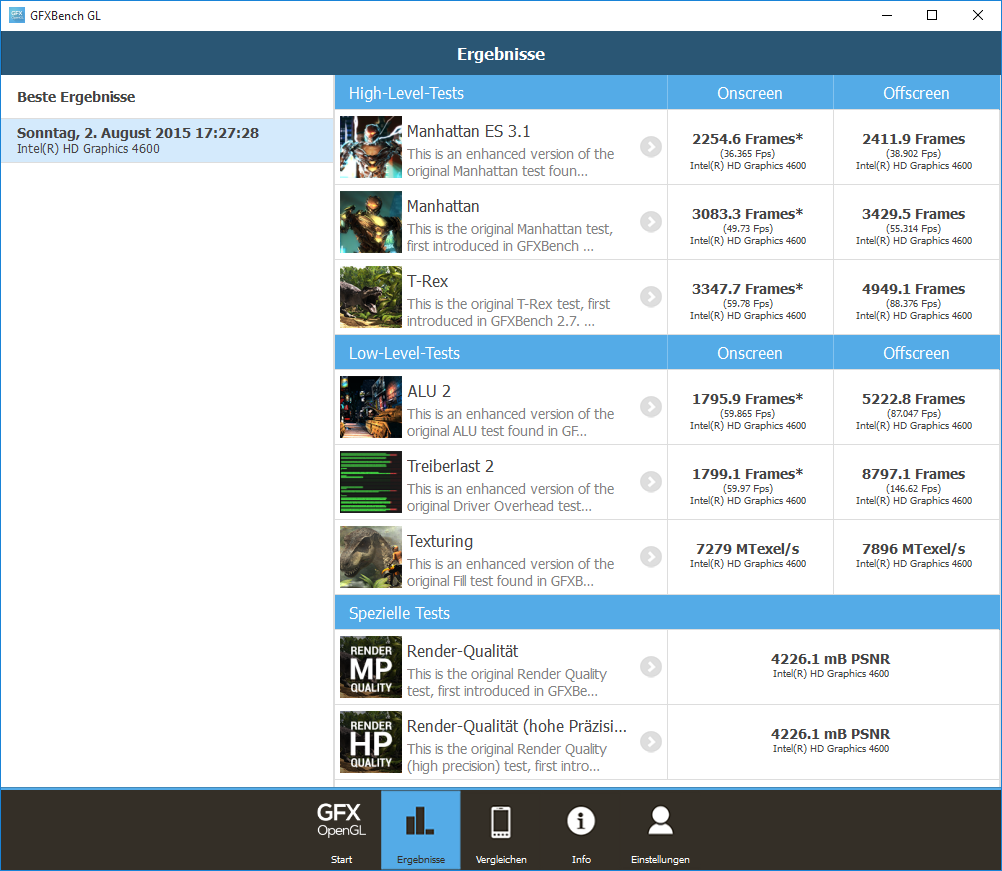The width and height of the screenshot is (1002, 871).
Task: Expand Manhattan ES 3.1 details arrow
Action: [651, 147]
